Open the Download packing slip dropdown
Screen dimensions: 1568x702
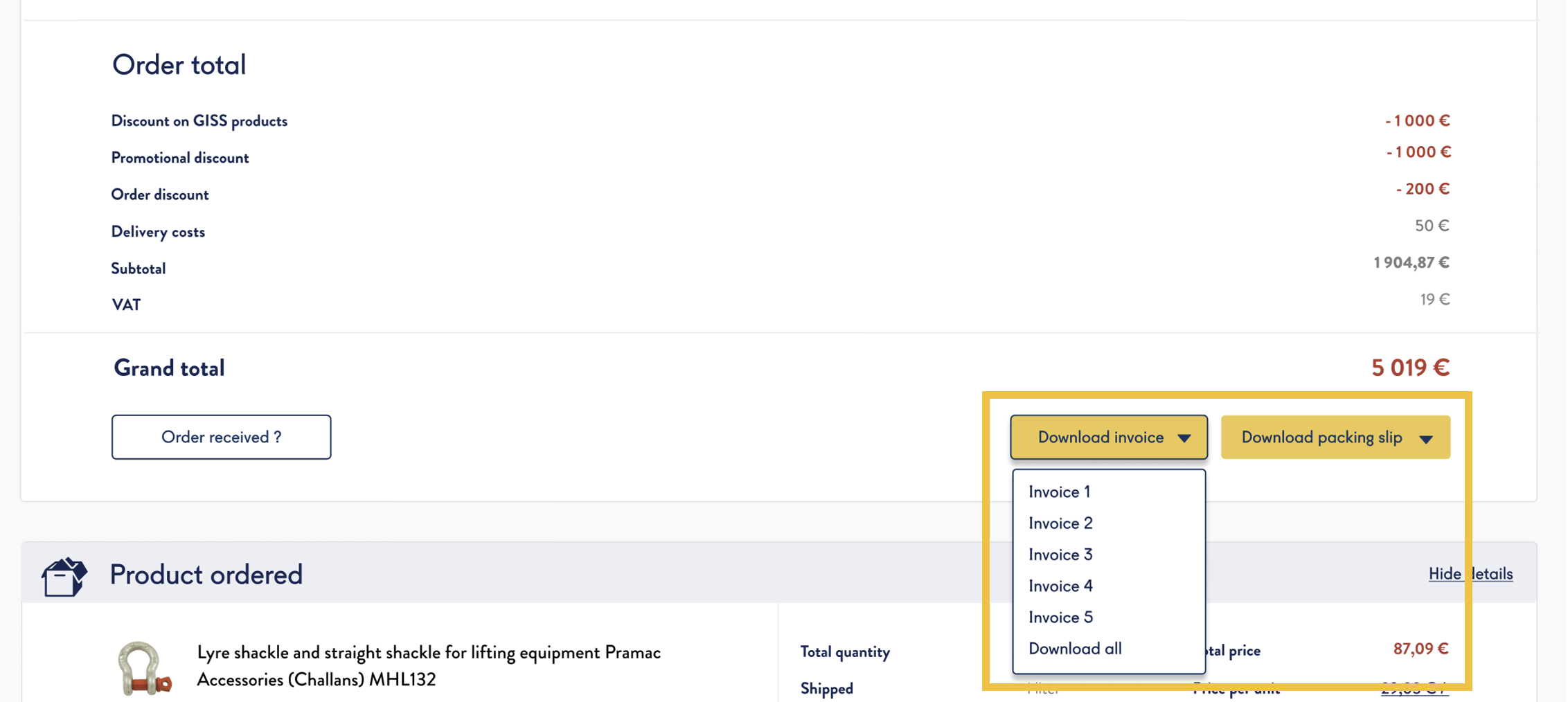(x=1335, y=437)
